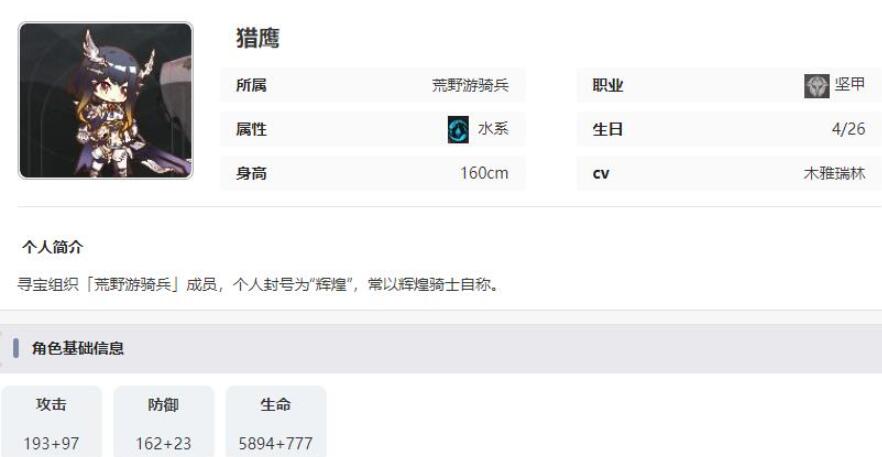Click the 坚甲 class icon
This screenshot has width=882, height=457.
817,86
